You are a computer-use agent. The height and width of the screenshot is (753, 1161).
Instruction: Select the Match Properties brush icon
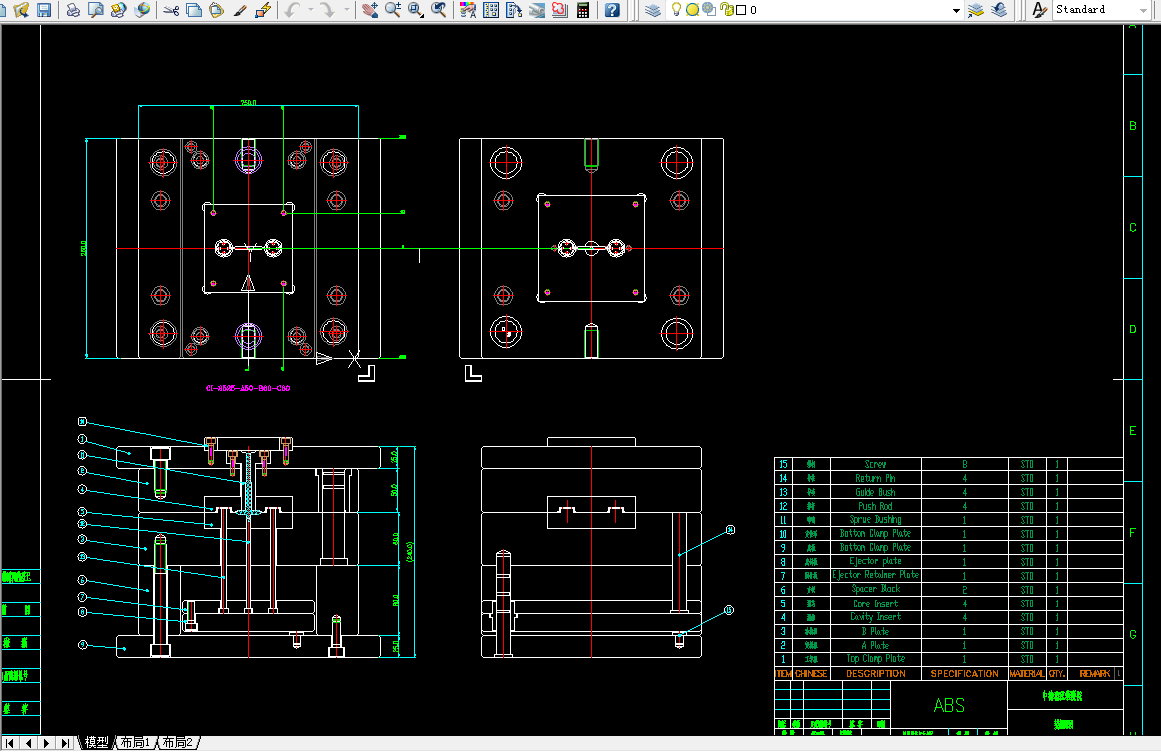(x=240, y=10)
